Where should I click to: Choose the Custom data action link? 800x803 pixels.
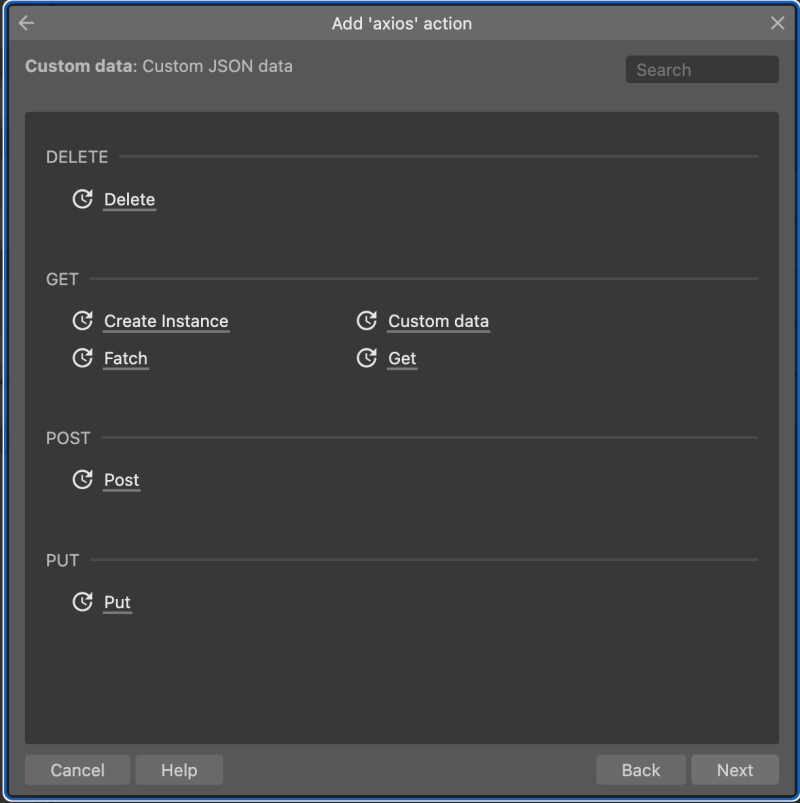coord(438,321)
